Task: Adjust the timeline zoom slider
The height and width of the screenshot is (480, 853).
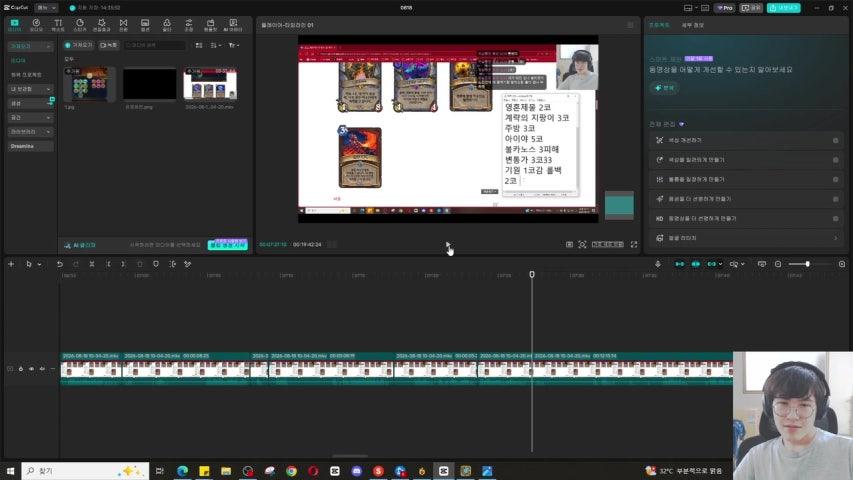Action: click(x=807, y=264)
